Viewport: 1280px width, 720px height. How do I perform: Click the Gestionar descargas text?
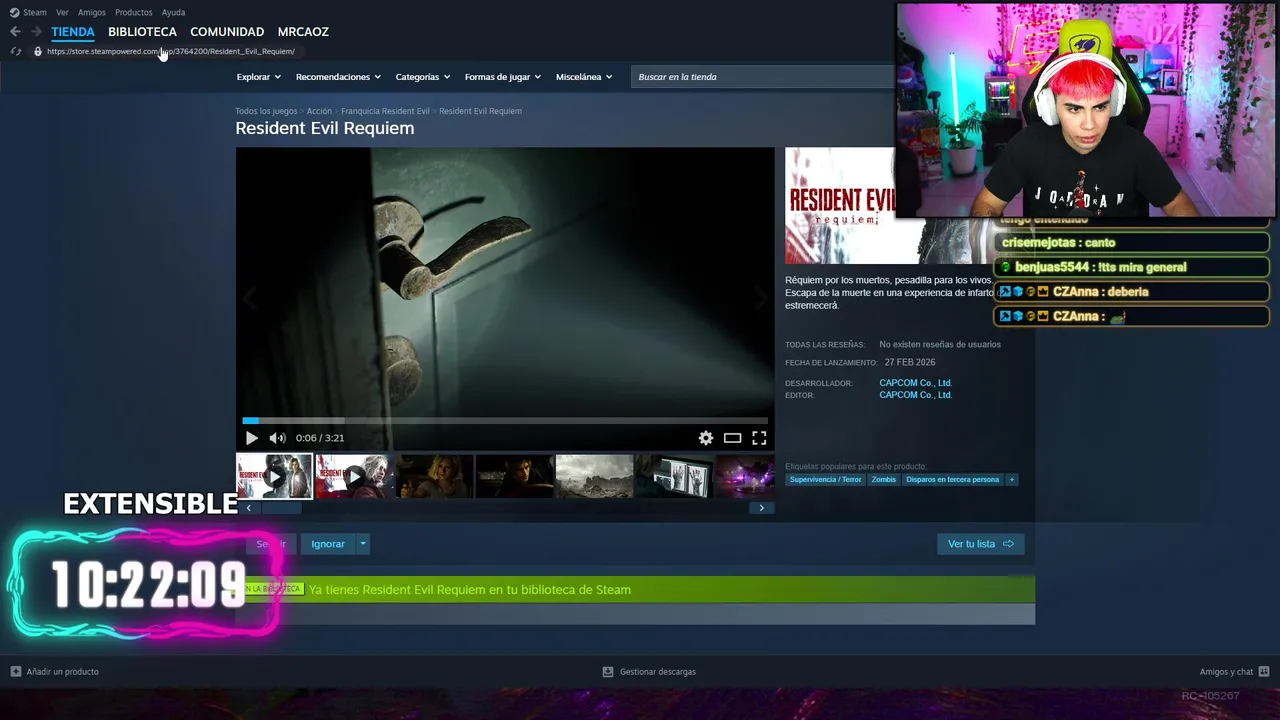658,672
